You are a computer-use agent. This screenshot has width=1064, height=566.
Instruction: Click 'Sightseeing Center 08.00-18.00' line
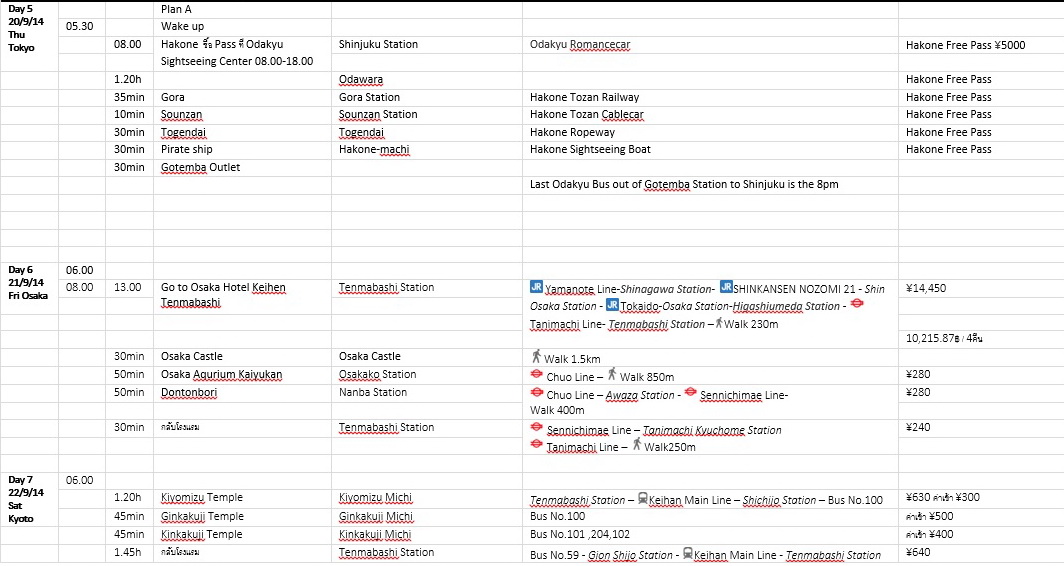237,61
